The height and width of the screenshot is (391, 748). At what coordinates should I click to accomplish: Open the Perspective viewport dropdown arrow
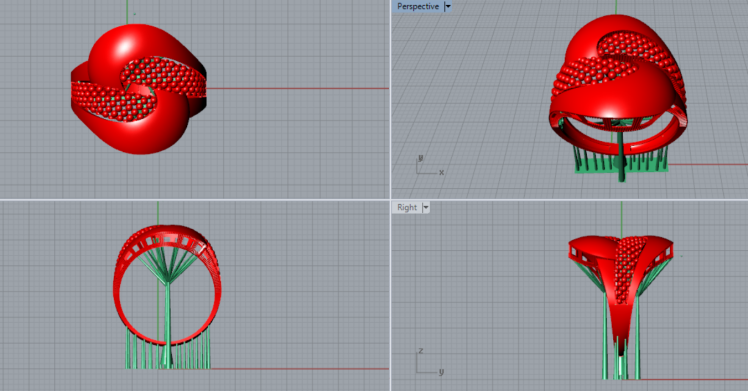[x=447, y=6]
